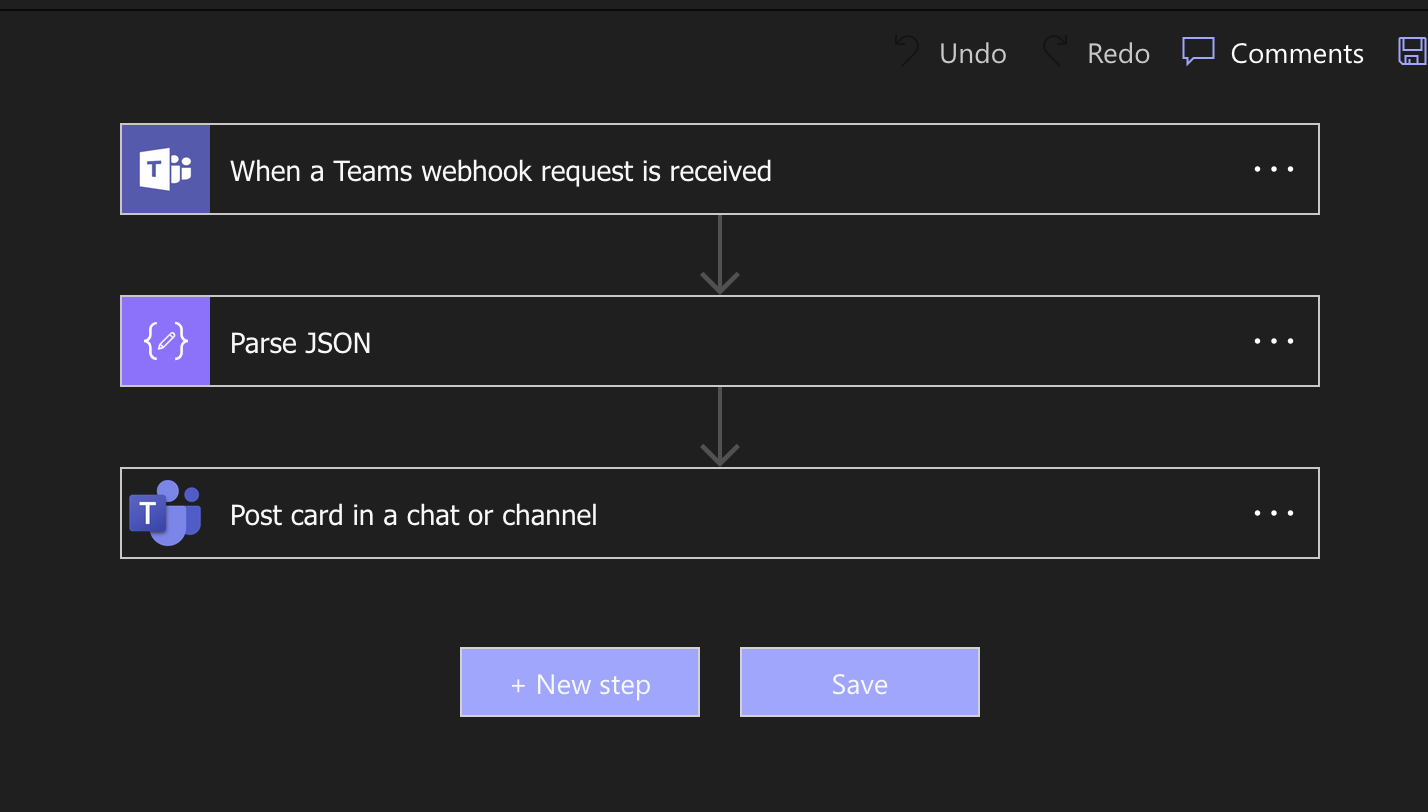The image size is (1428, 812).
Task: Click the Redo arrow icon
Action: pos(1055,52)
